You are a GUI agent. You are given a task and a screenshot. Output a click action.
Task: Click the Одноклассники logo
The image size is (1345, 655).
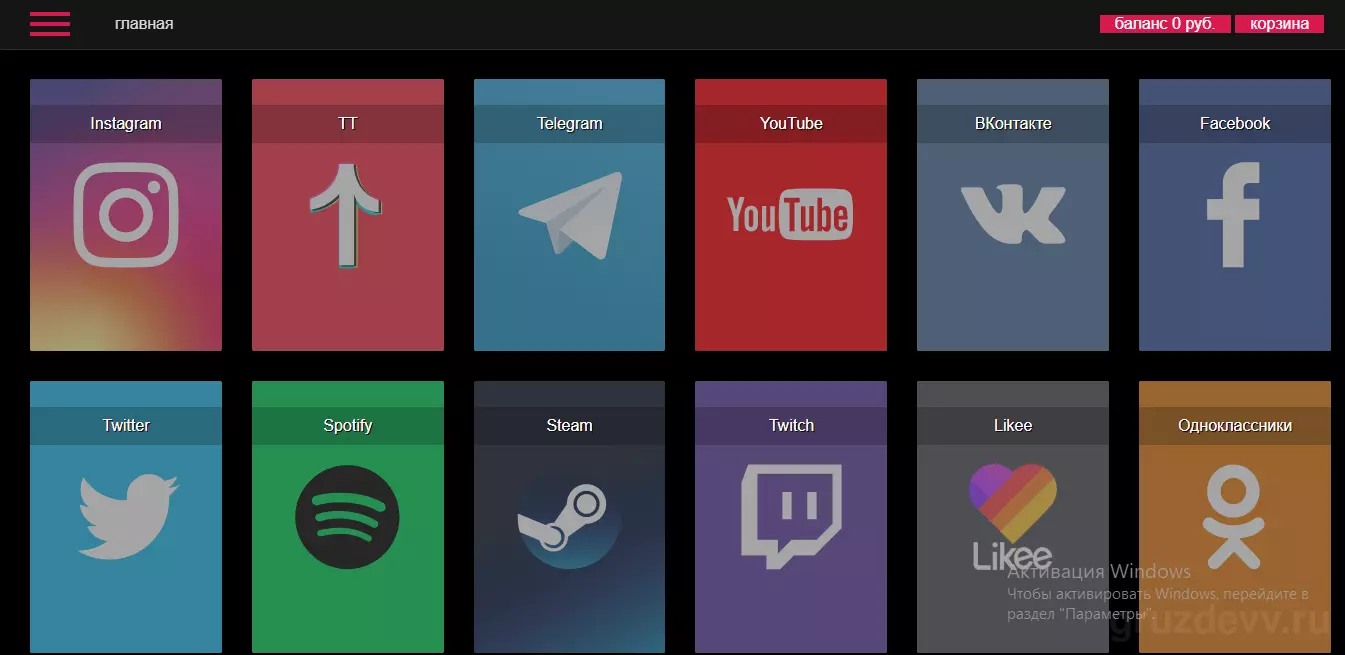click(x=1233, y=517)
